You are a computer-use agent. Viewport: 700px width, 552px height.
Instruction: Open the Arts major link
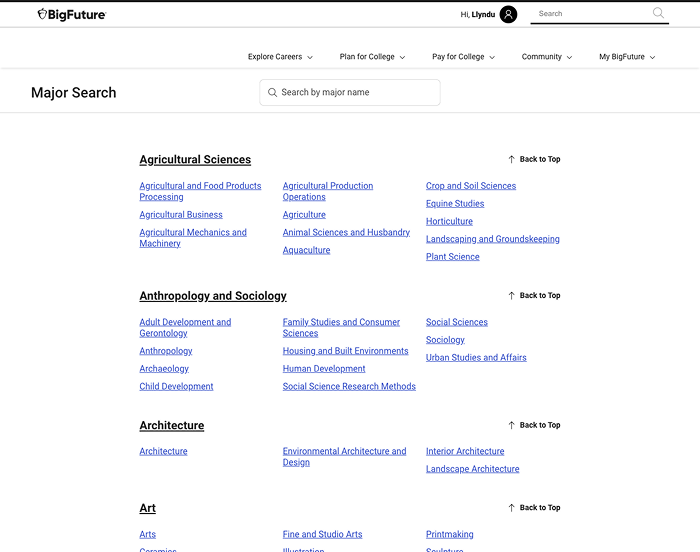[x=147, y=535]
